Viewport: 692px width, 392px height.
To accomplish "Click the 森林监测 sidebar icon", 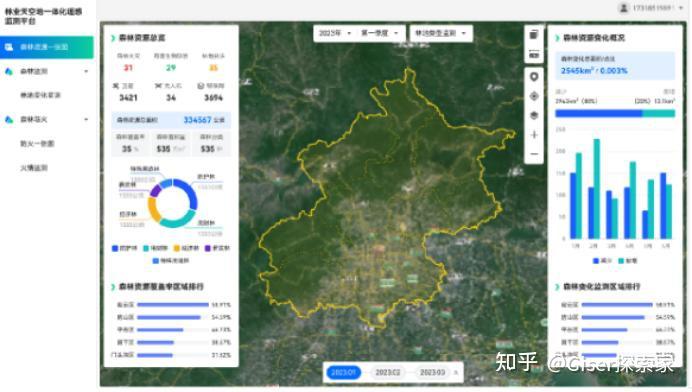I will click(x=9, y=72).
